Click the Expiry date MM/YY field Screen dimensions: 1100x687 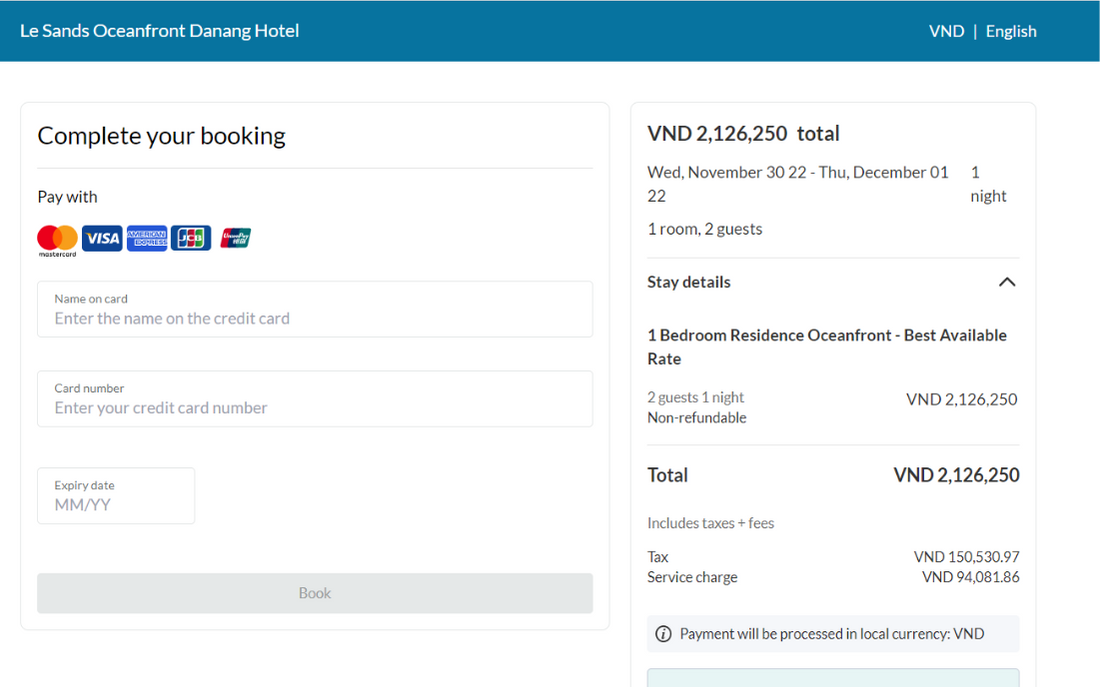(x=116, y=504)
